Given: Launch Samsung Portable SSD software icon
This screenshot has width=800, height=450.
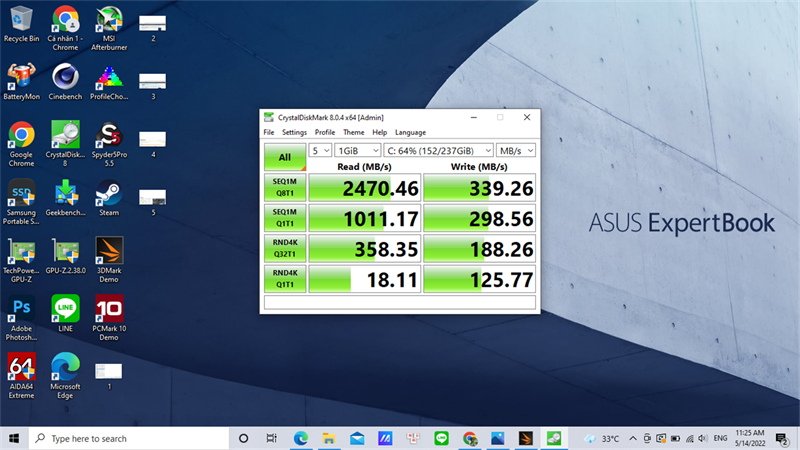Looking at the screenshot, I should pyautogui.click(x=21, y=202).
